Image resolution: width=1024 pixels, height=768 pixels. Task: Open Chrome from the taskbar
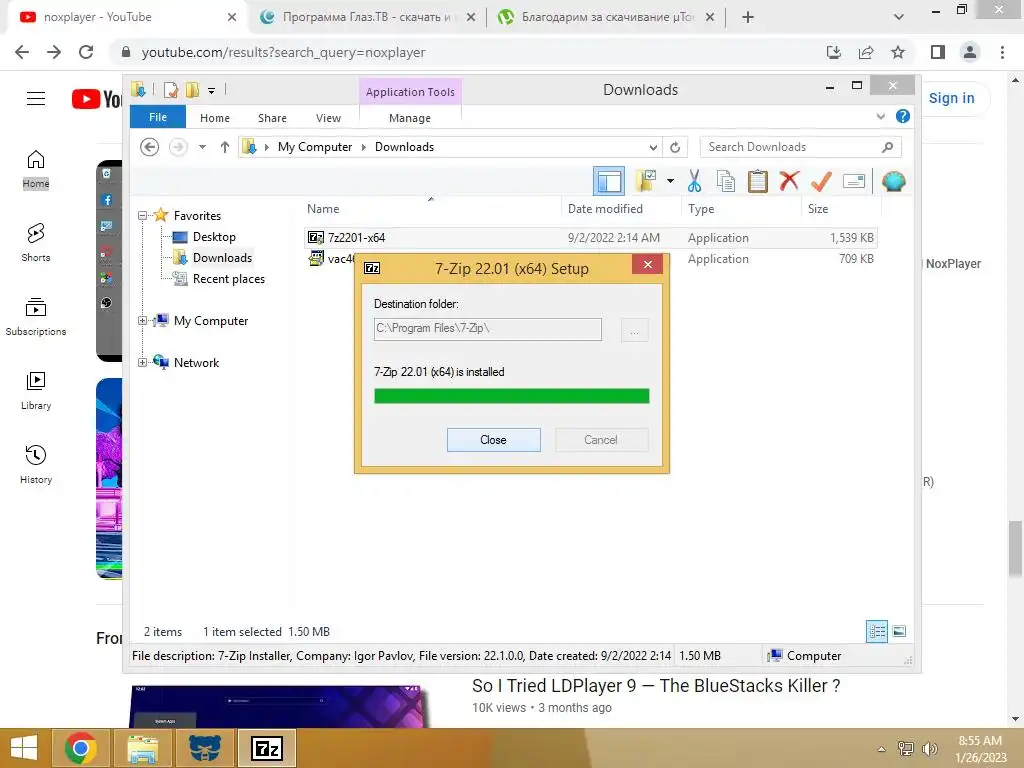pyautogui.click(x=80, y=748)
